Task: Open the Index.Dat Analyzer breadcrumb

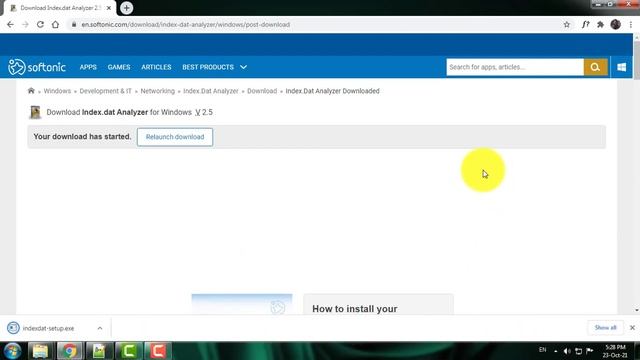Action: coord(211,91)
